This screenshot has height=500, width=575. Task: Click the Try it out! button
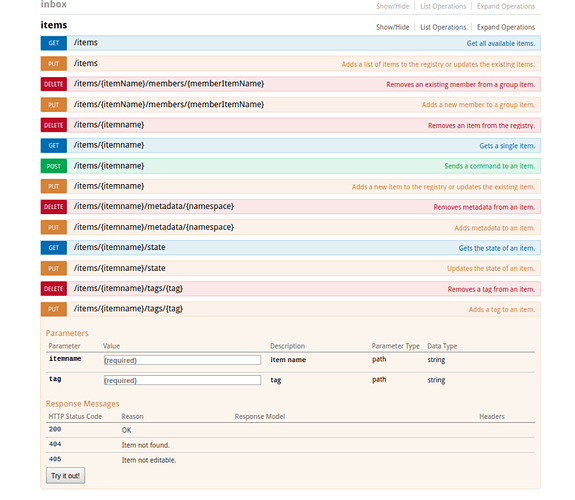click(x=66, y=475)
